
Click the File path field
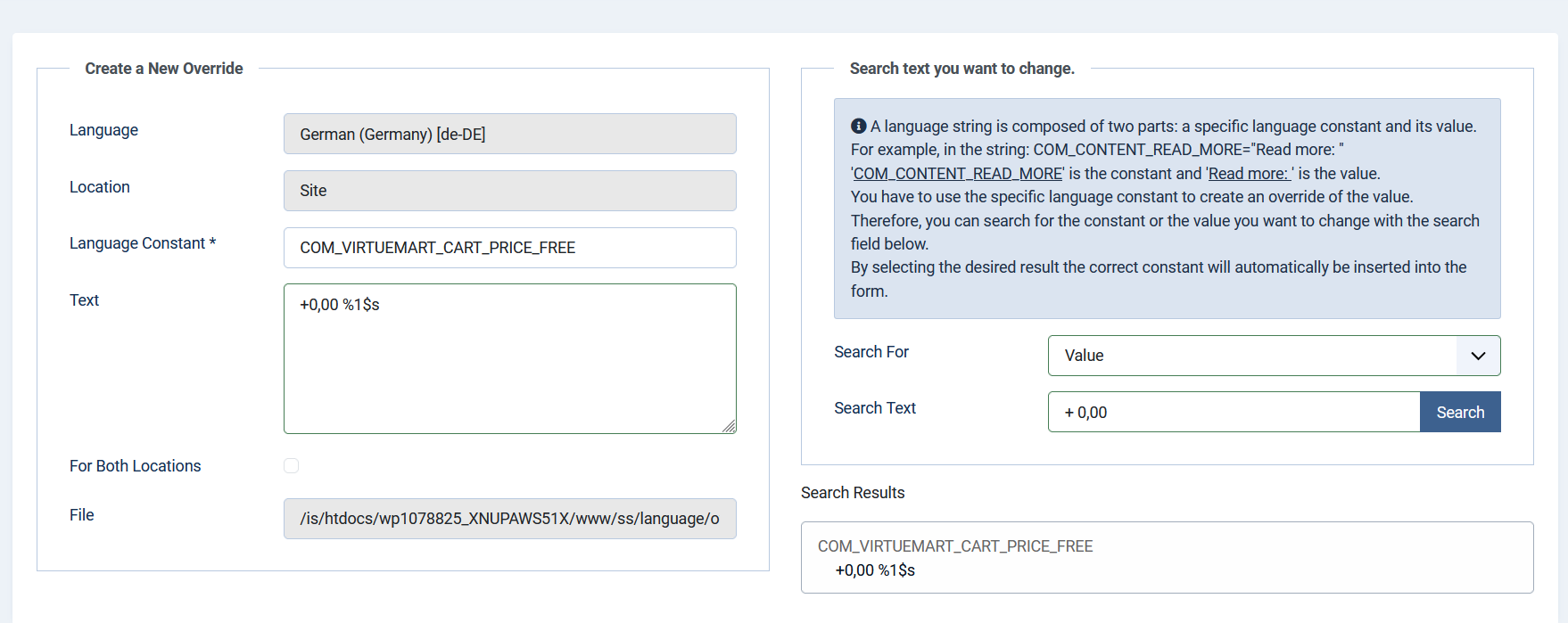509,519
